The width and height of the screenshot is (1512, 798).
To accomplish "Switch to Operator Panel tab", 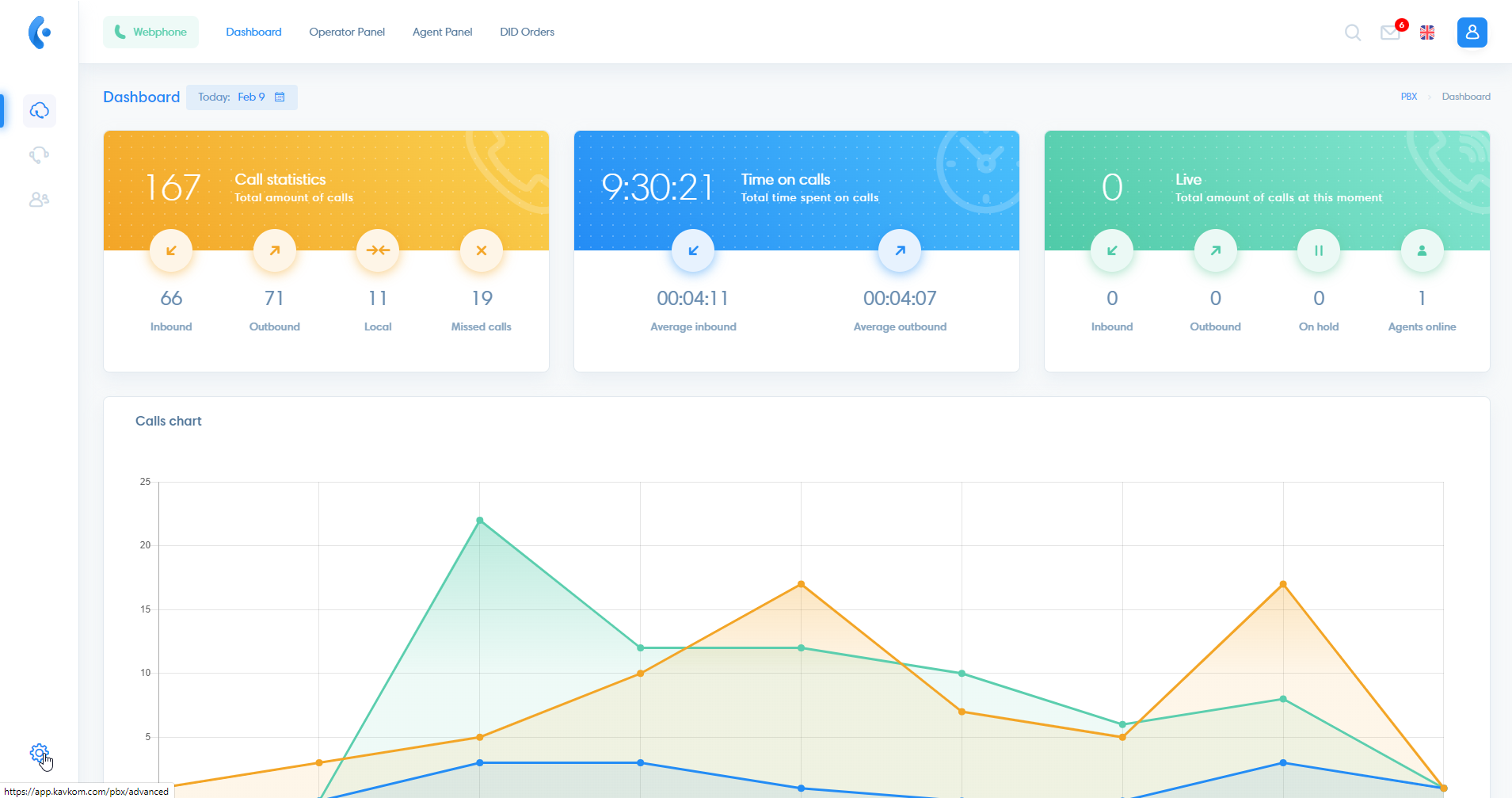I will [347, 32].
